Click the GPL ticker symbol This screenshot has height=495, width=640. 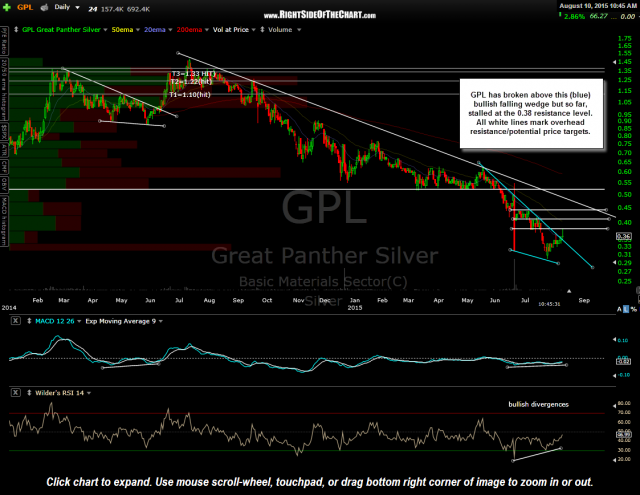click(25, 7)
